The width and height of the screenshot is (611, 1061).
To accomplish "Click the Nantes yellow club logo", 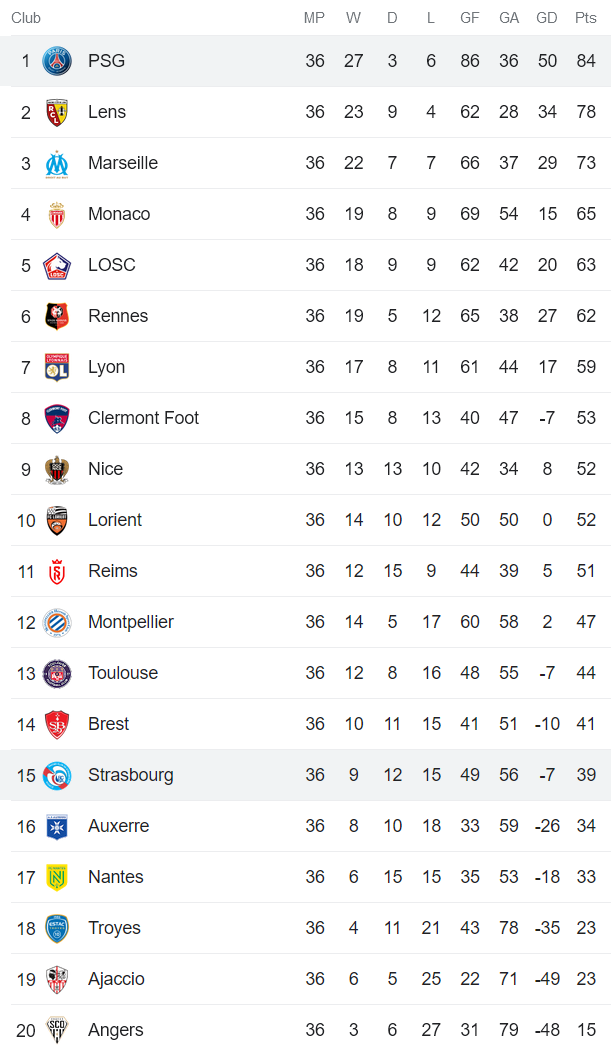I will pyautogui.click(x=57, y=877).
